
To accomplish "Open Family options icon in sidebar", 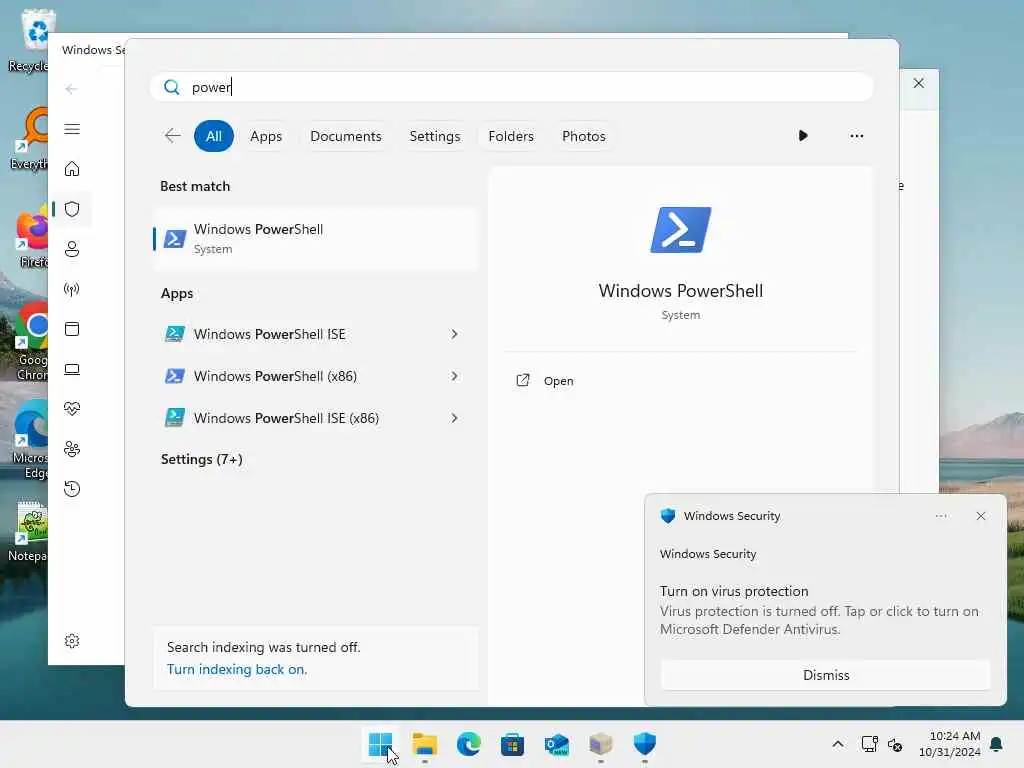I will click(x=72, y=449).
